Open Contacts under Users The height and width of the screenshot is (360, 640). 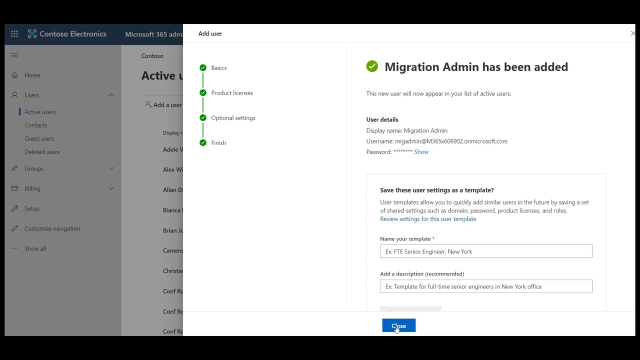pos(36,125)
